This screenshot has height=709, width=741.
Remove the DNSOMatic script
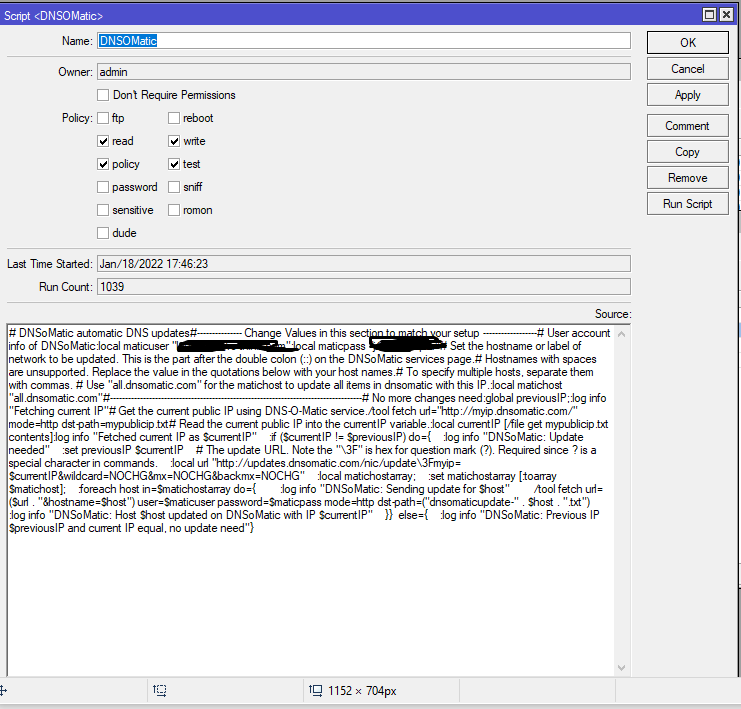[x=688, y=178]
